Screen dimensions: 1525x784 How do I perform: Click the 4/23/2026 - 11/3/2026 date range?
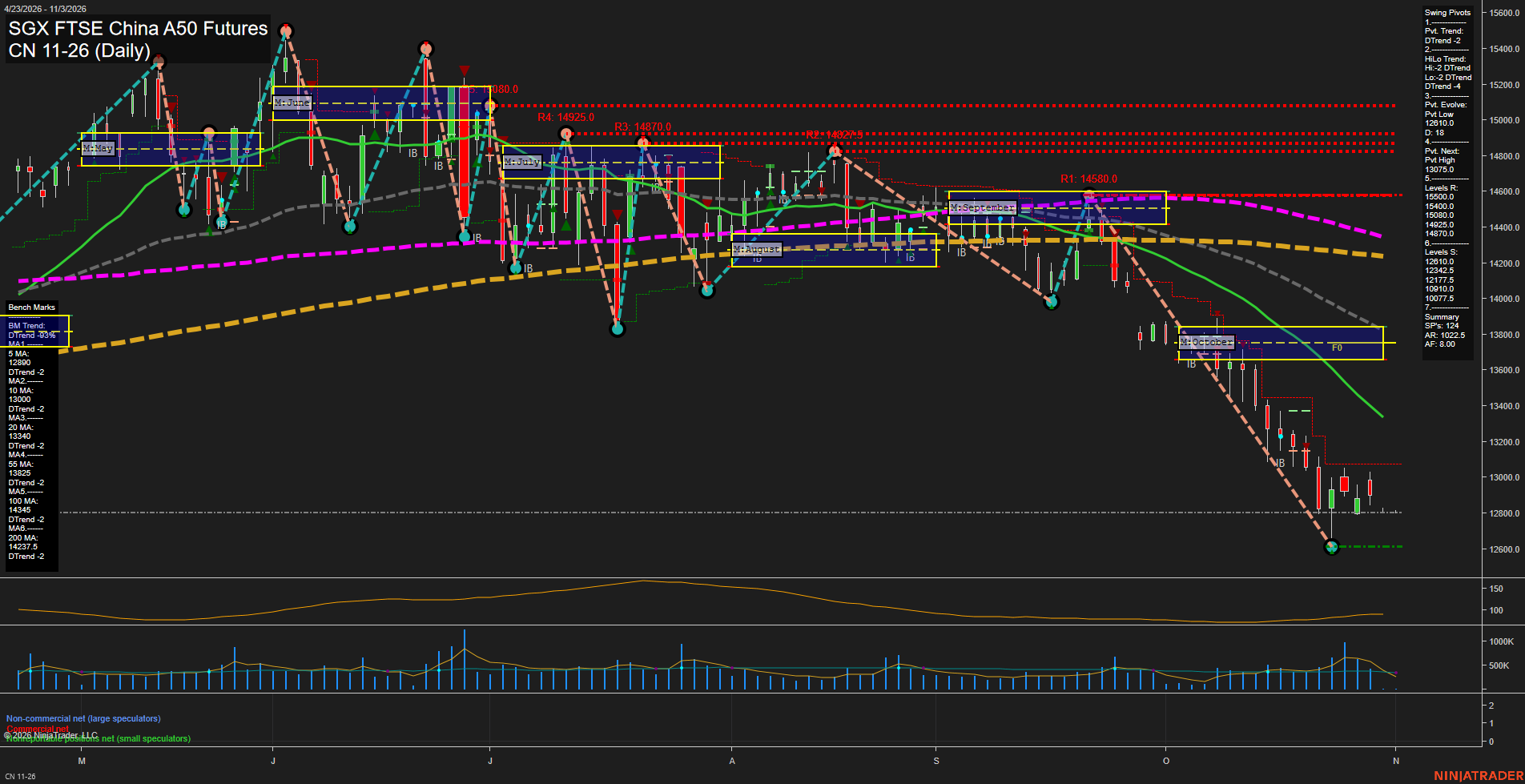pyautogui.click(x=45, y=9)
